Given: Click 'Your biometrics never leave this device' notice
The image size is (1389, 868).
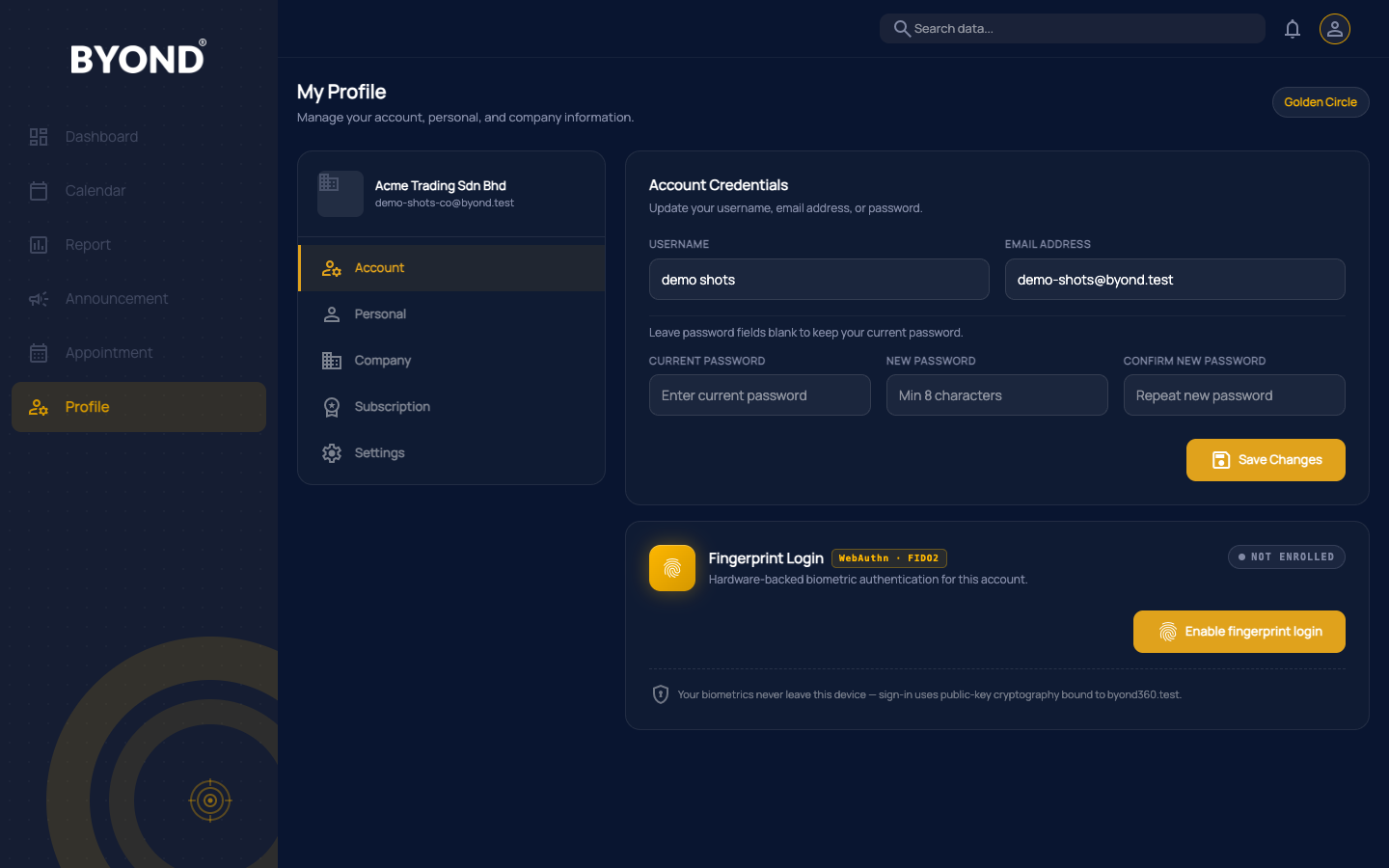Looking at the screenshot, I should 930,694.
